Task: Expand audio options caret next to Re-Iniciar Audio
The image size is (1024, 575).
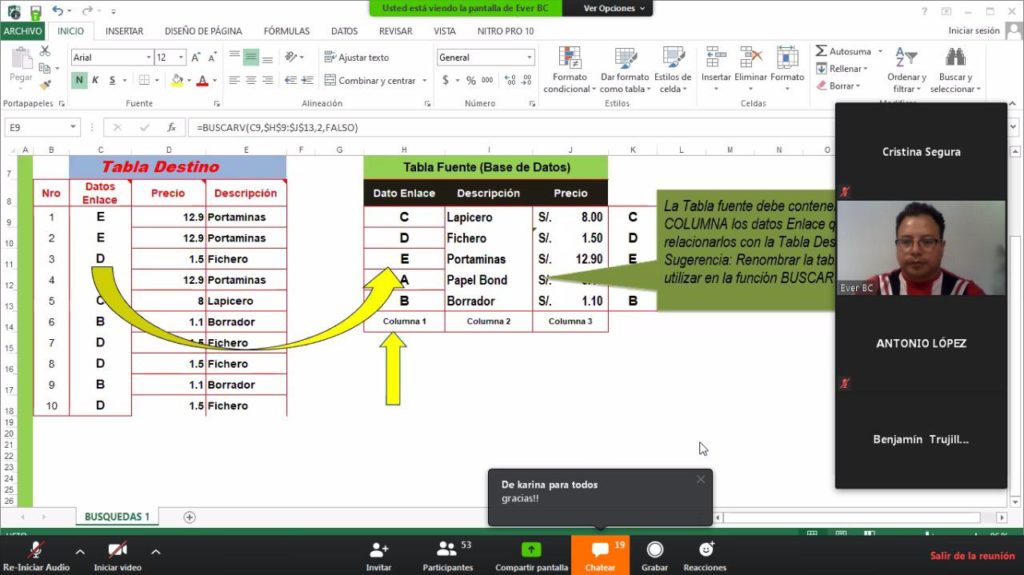Action: (x=80, y=552)
